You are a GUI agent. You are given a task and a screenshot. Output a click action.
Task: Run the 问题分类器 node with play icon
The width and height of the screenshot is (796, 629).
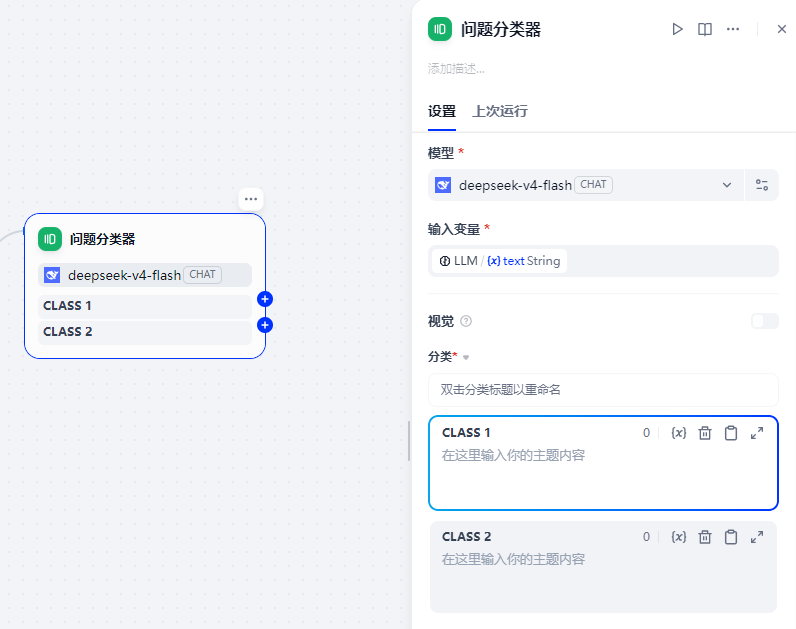click(677, 29)
